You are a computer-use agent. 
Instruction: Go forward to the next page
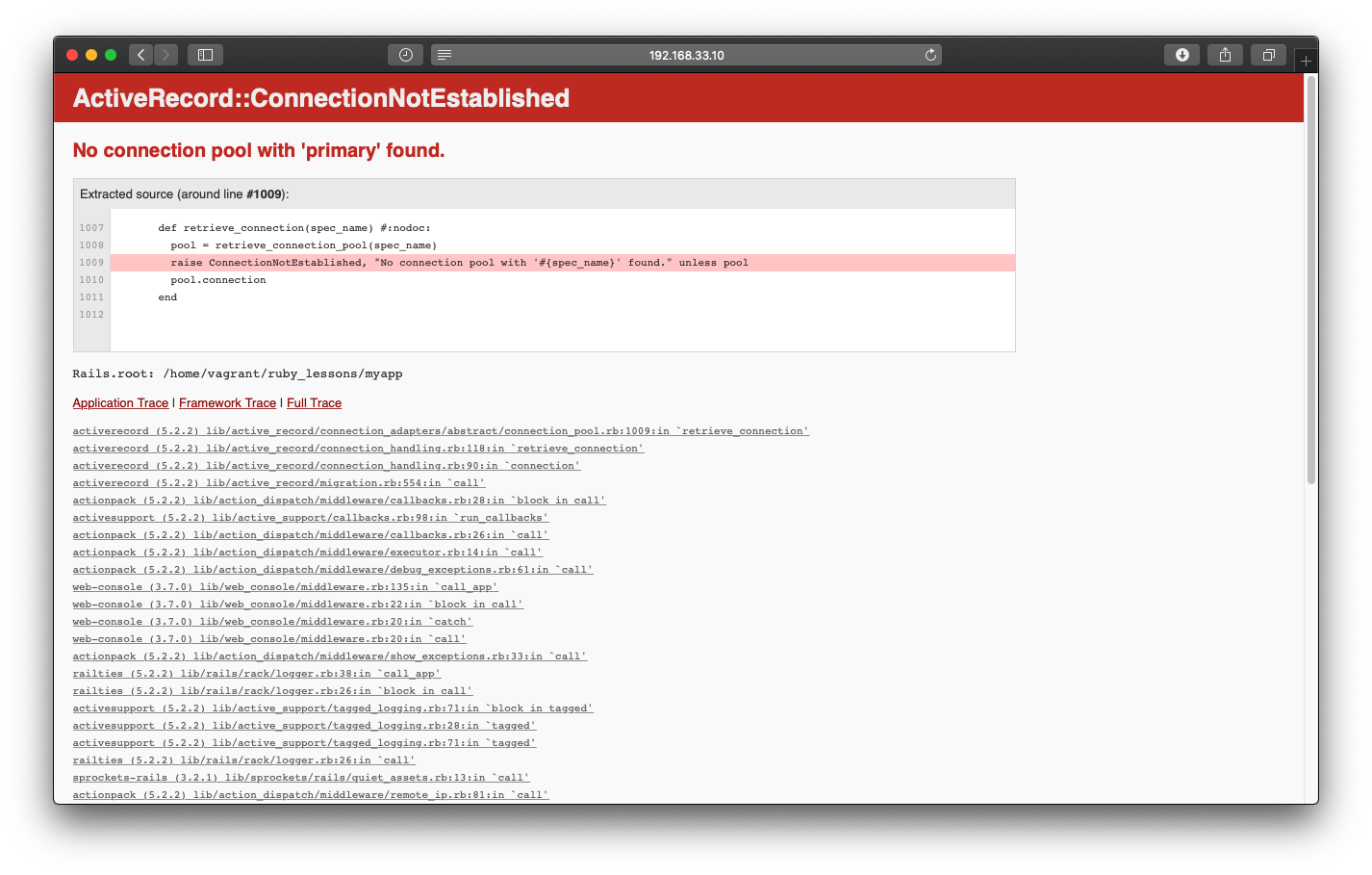[165, 55]
